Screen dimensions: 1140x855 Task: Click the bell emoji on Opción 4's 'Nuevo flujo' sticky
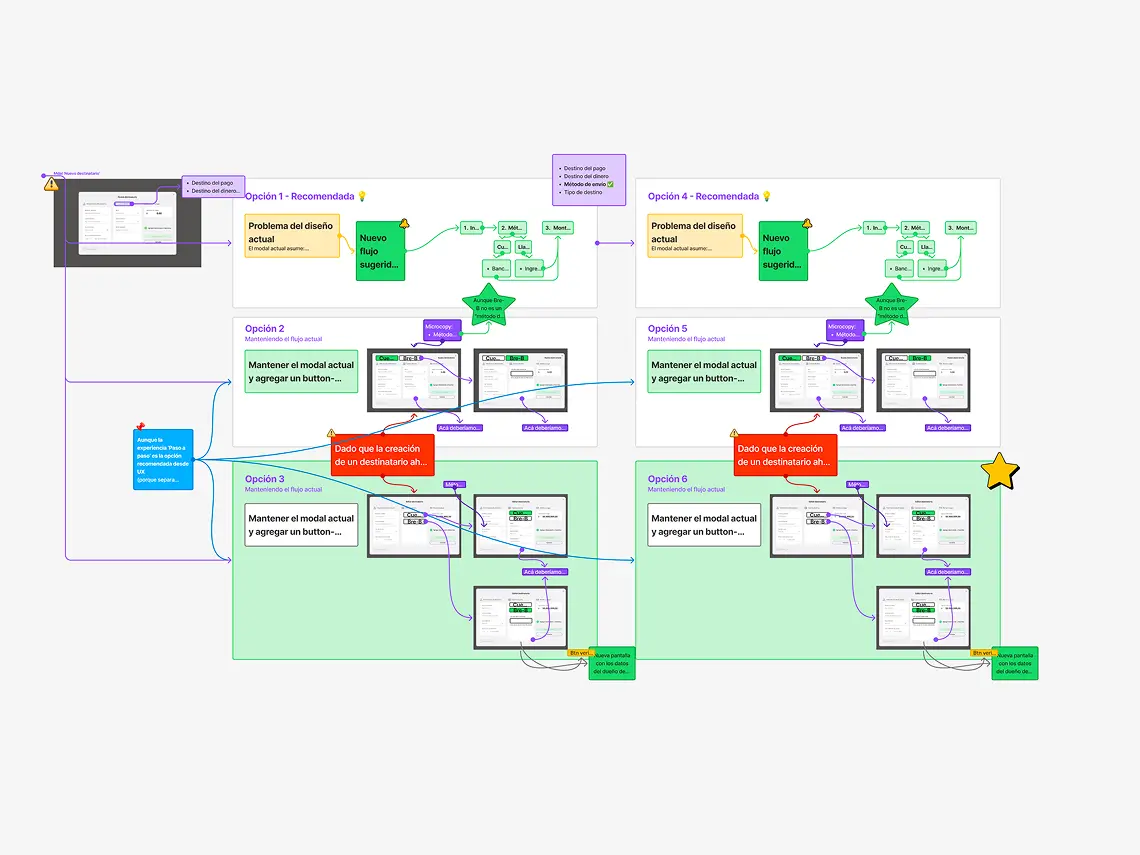(x=807, y=224)
